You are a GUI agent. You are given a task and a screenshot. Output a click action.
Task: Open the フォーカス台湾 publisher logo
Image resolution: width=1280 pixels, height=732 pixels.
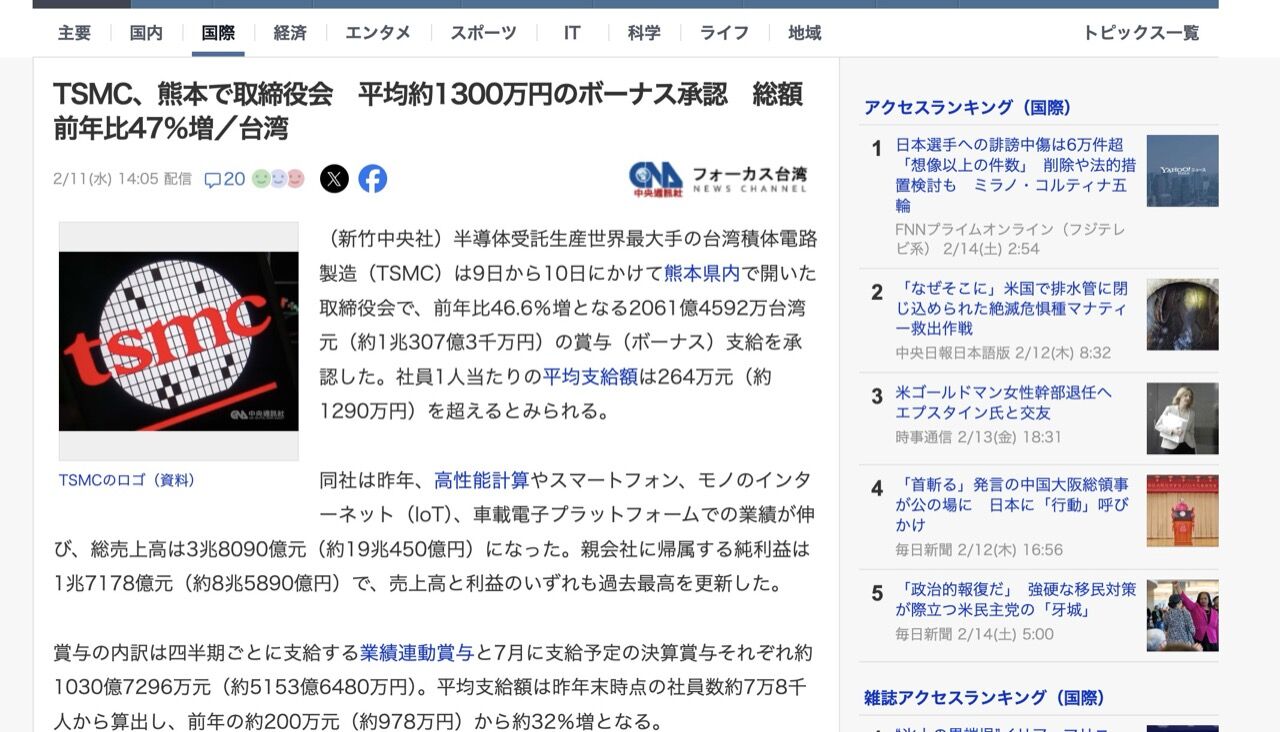[x=718, y=178]
